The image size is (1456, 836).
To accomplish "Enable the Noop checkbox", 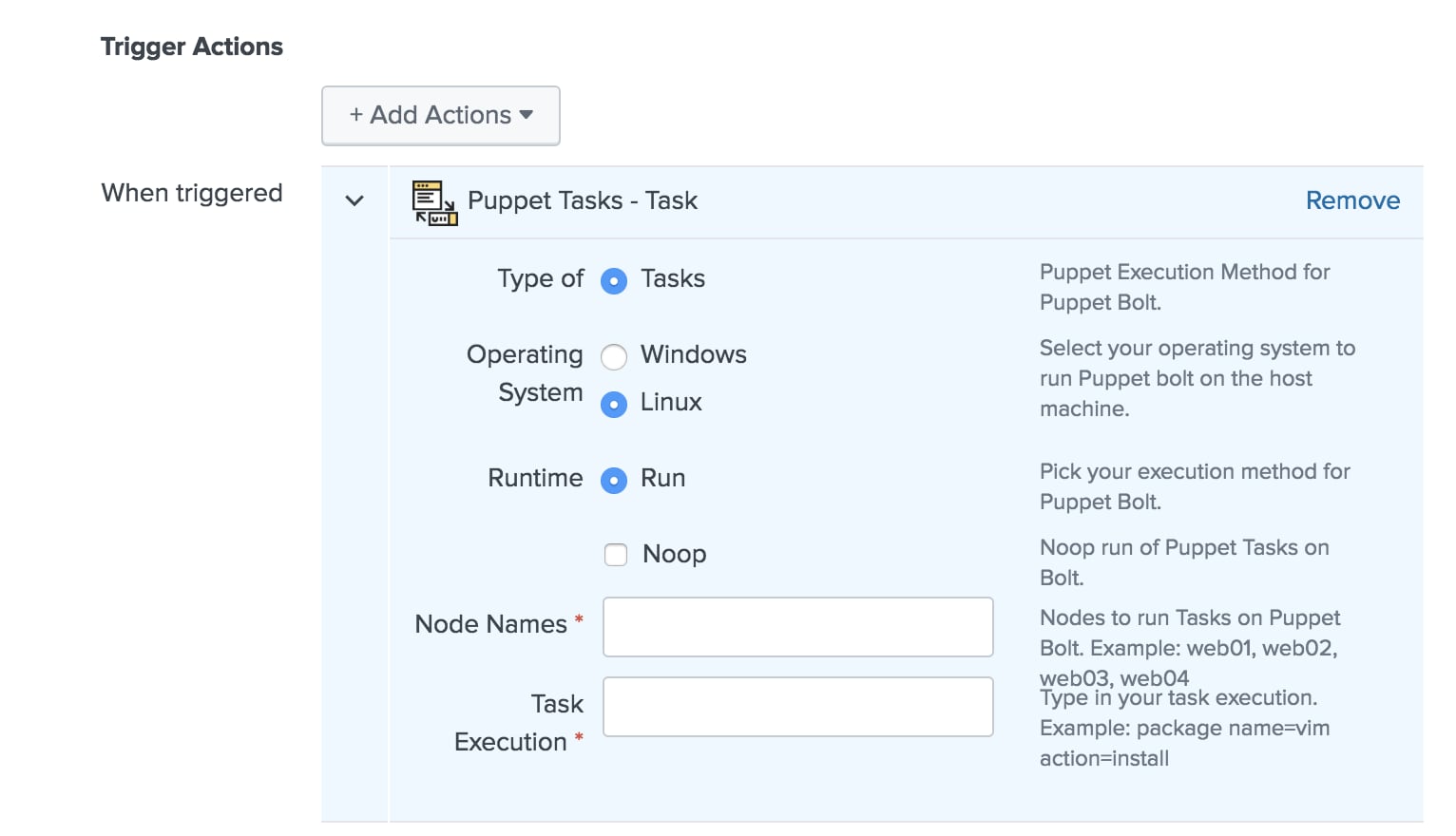I will point(616,554).
